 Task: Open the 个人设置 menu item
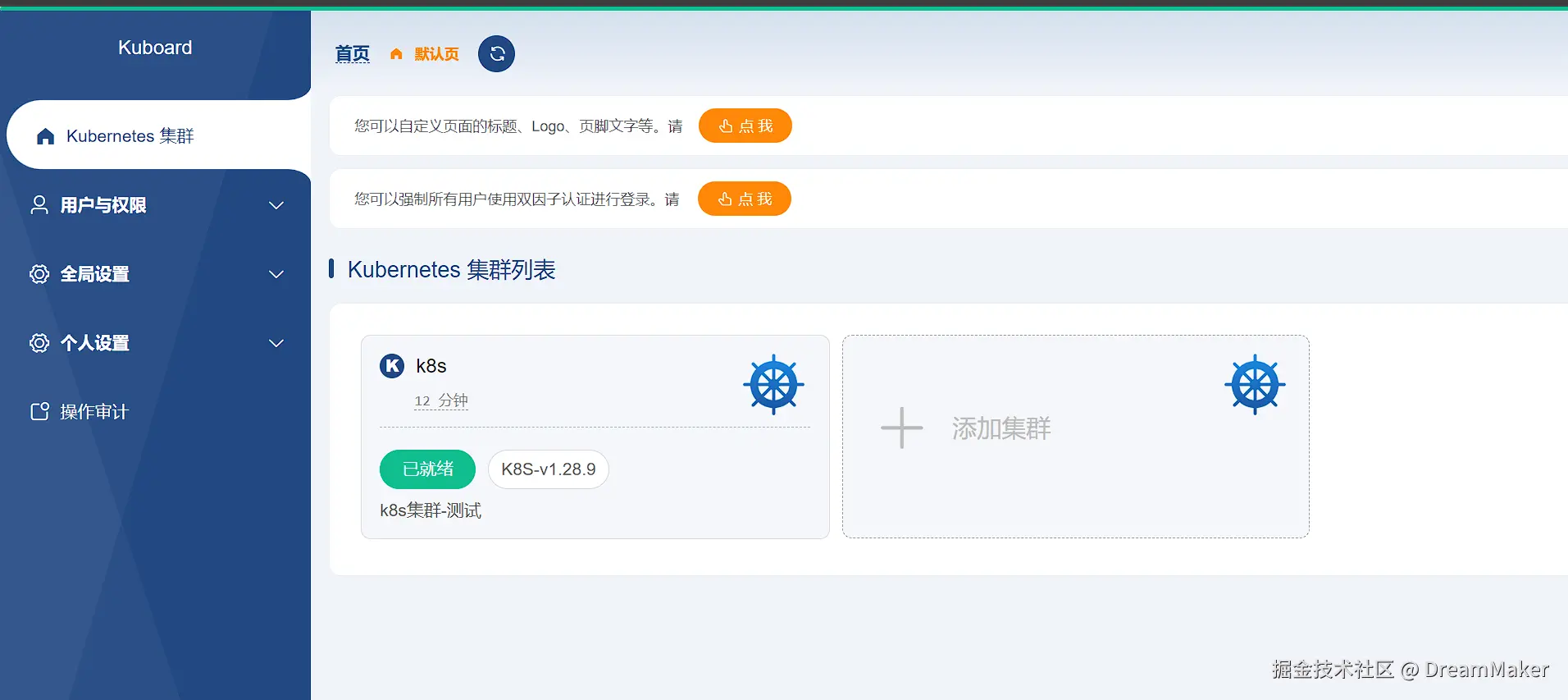click(156, 343)
